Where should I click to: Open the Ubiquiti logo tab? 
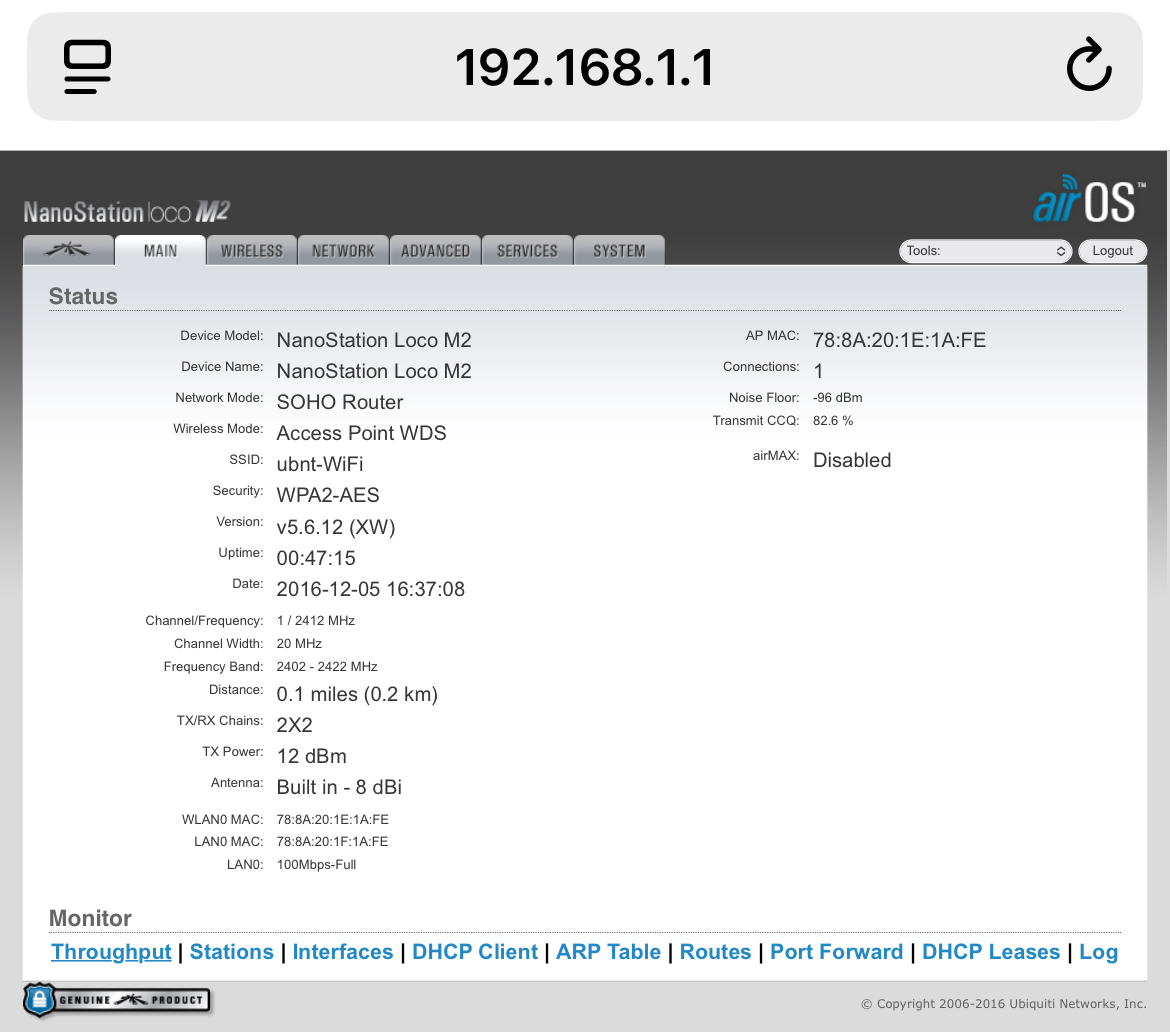point(69,251)
